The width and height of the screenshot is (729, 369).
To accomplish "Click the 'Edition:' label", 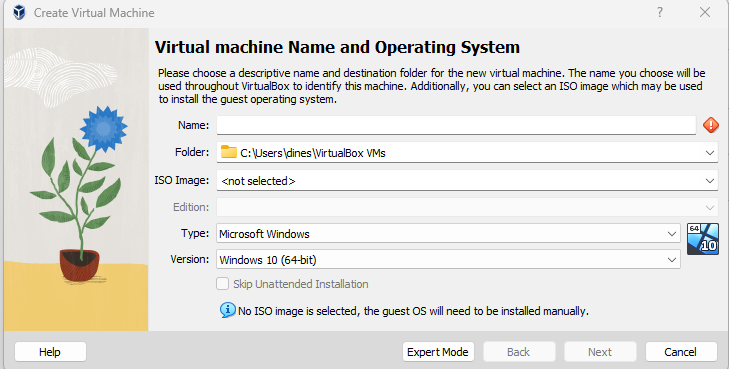I will [191, 207].
